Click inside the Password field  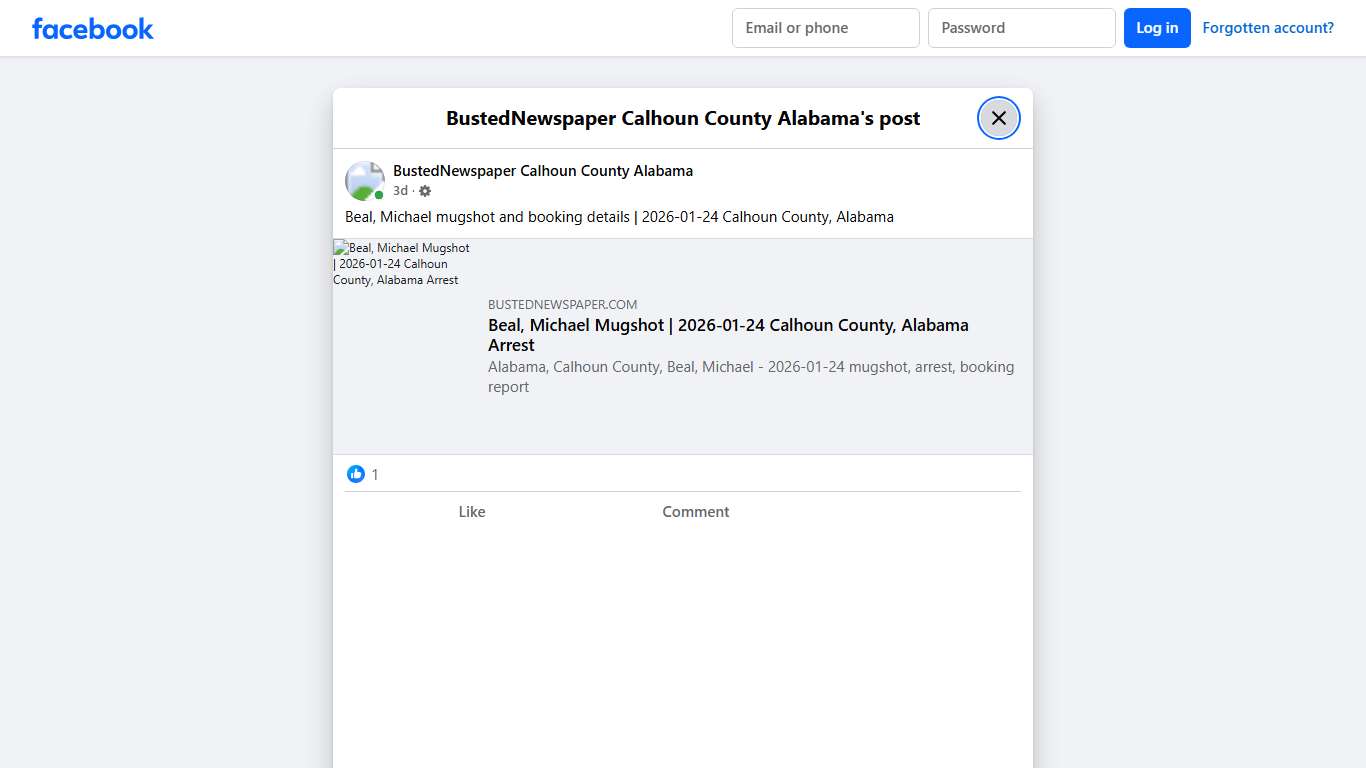1021,28
